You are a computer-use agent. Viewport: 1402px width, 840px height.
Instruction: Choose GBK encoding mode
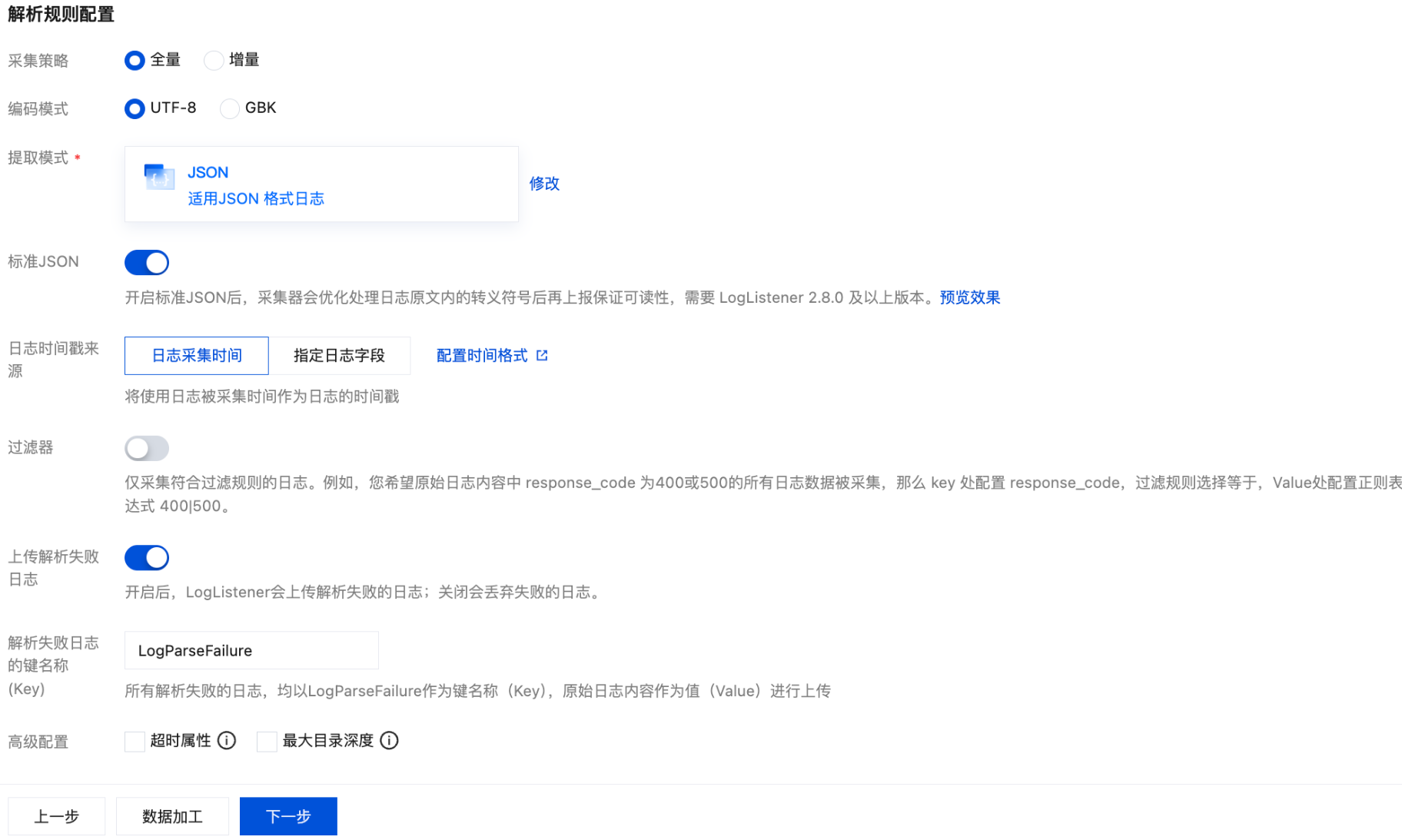(229, 109)
